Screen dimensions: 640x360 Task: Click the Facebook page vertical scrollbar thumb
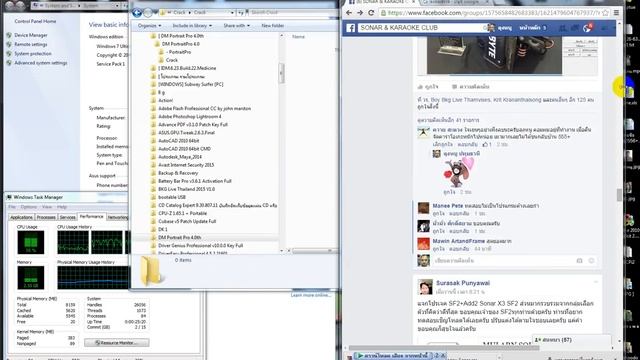coord(619,195)
